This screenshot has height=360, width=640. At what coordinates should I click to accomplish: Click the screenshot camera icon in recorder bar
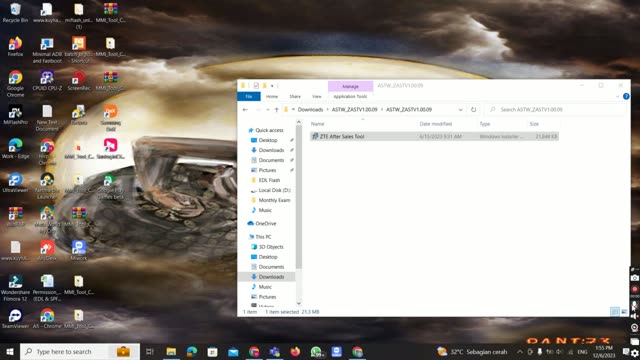pos(634,278)
